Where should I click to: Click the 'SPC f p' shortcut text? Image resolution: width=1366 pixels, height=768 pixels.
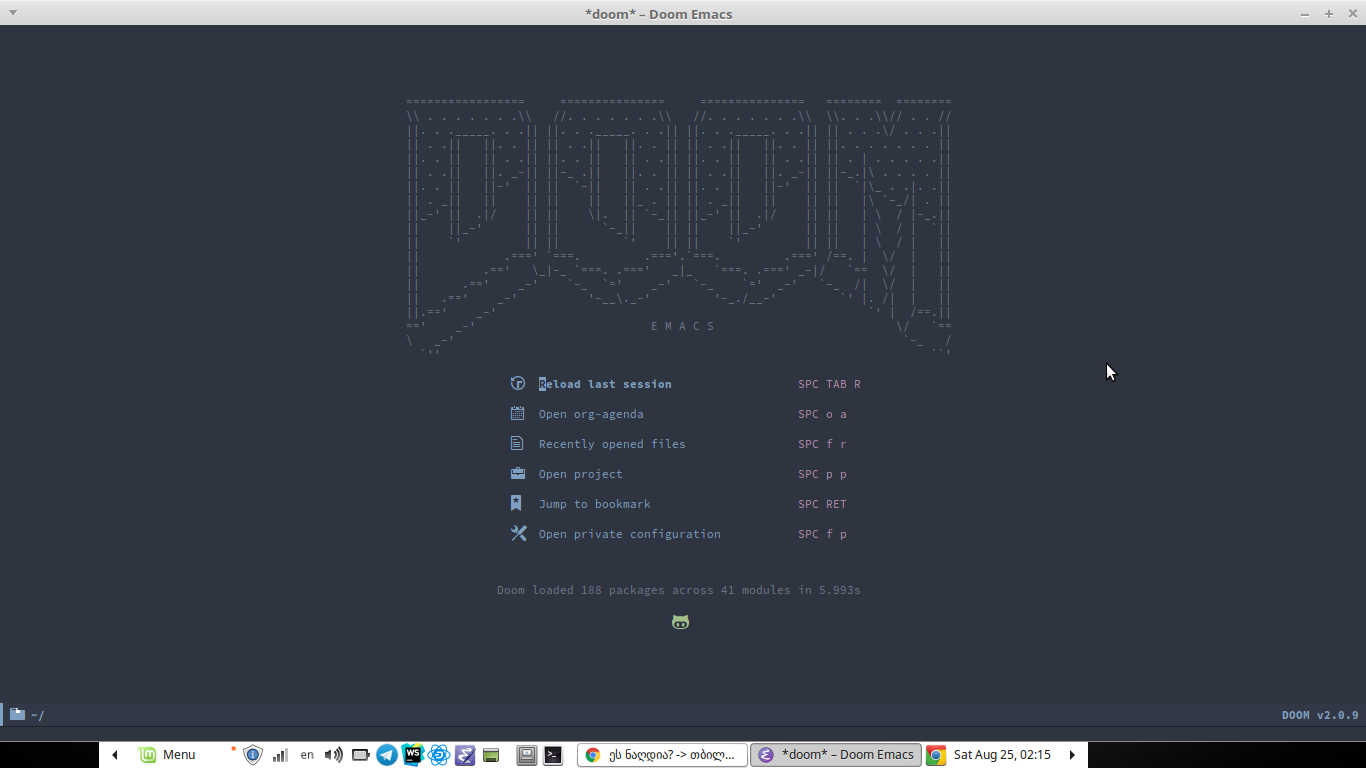[822, 534]
